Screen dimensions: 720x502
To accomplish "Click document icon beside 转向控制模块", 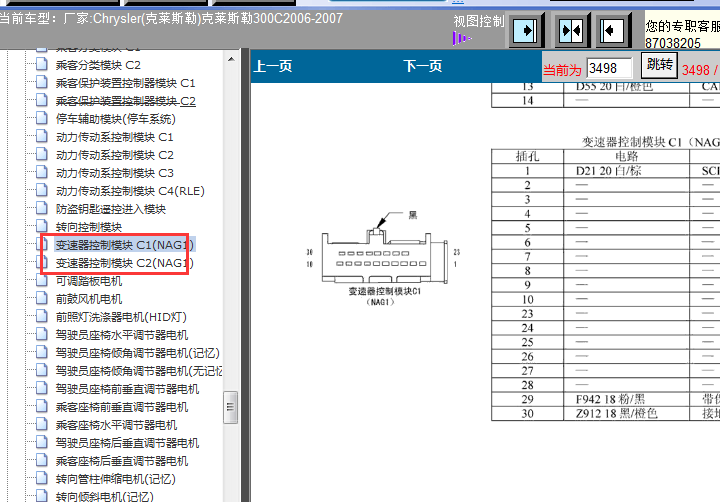I will 41,226.
